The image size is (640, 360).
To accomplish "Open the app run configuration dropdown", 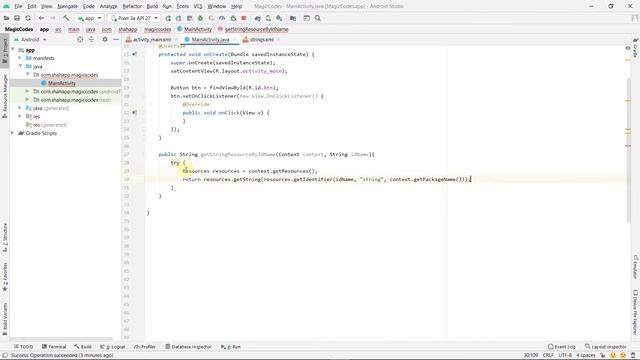I will pyautogui.click(x=89, y=18).
